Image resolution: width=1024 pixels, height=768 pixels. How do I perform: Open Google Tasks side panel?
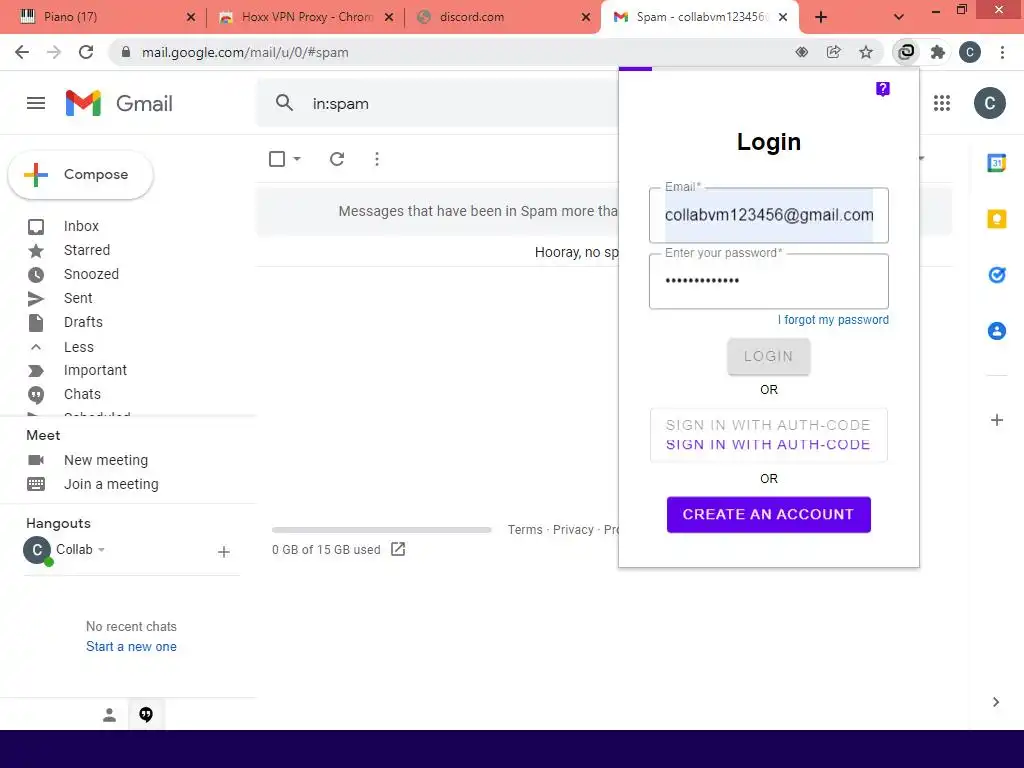(997, 275)
